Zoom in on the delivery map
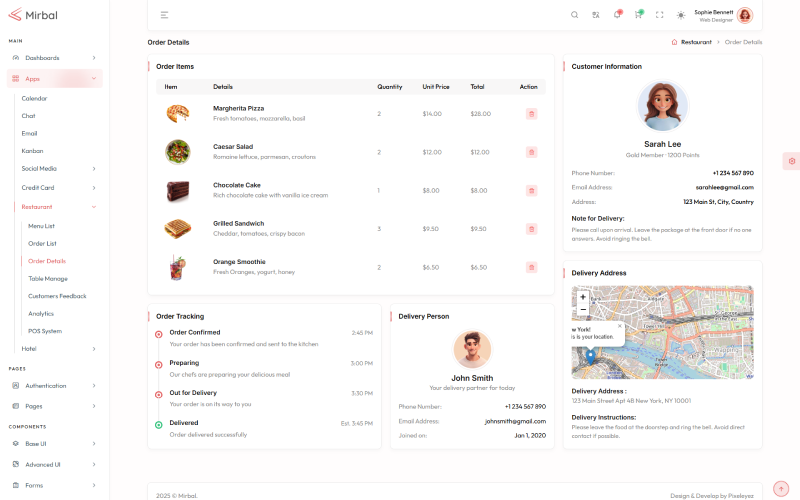Image resolution: width=800 pixels, height=500 pixels. [583, 297]
